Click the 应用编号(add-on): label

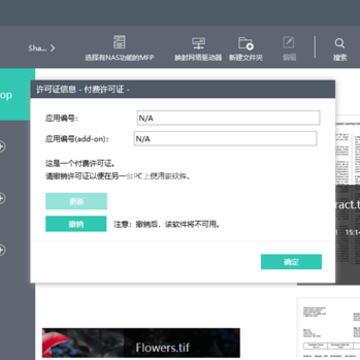77,139
